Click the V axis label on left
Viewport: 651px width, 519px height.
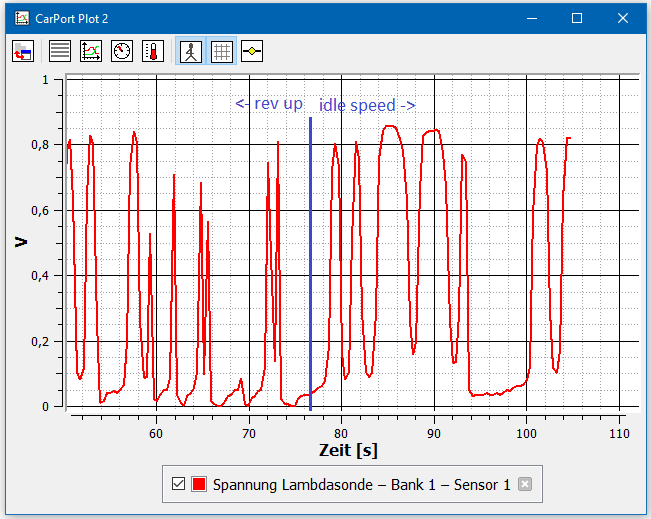click(20, 241)
